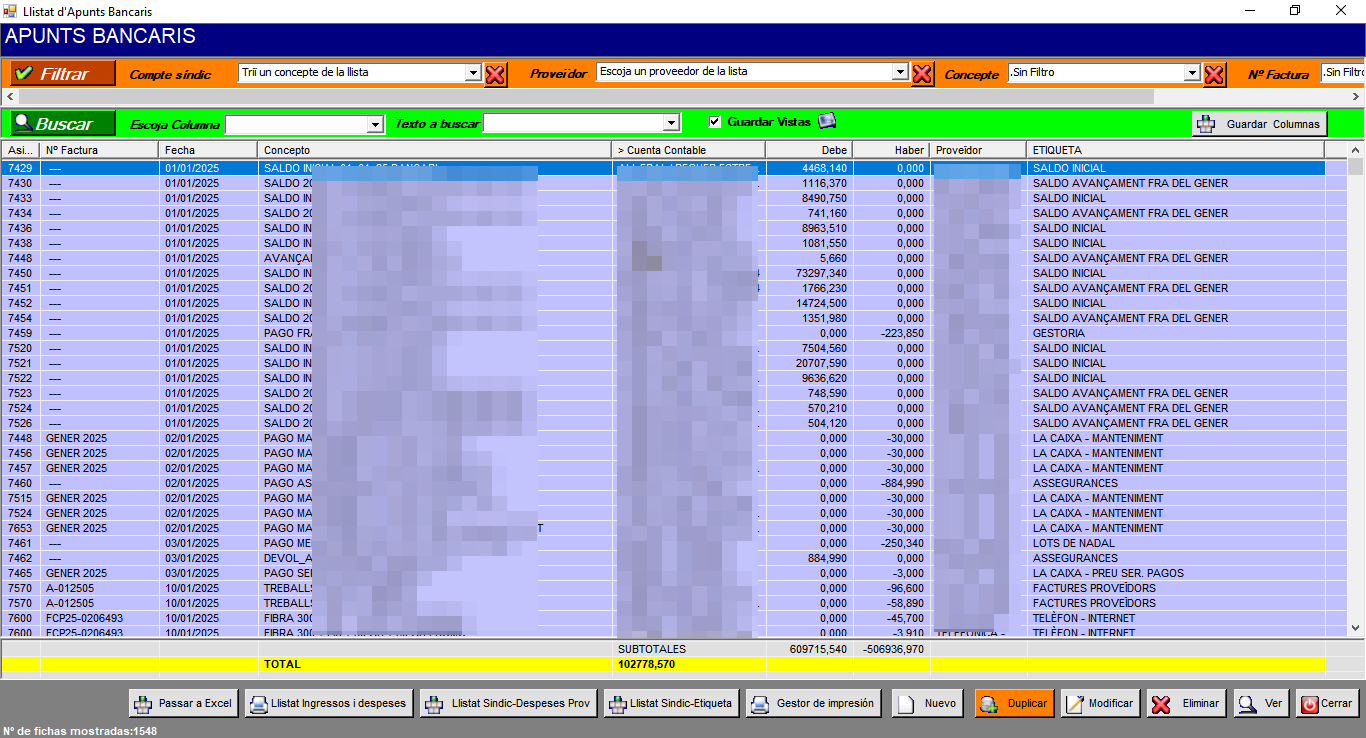The width and height of the screenshot is (1366, 738).
Task: Expand the Escoja Columna combo box
Action: tap(375, 124)
